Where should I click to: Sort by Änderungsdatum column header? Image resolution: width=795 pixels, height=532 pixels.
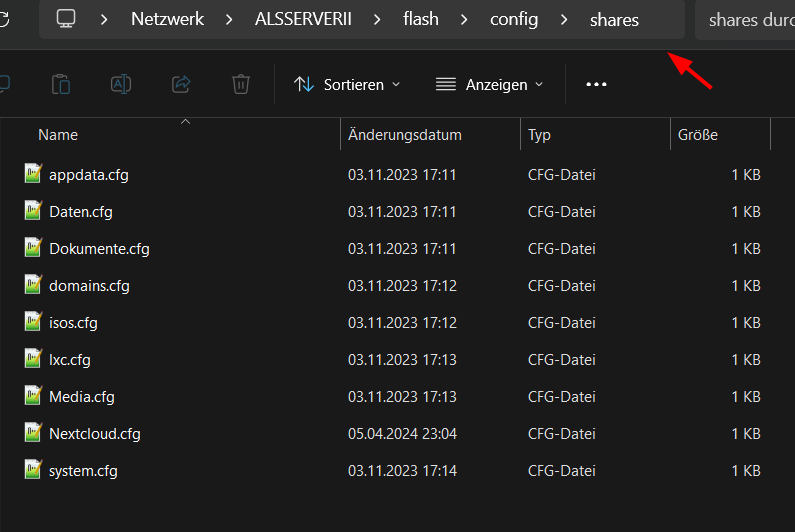(405, 135)
